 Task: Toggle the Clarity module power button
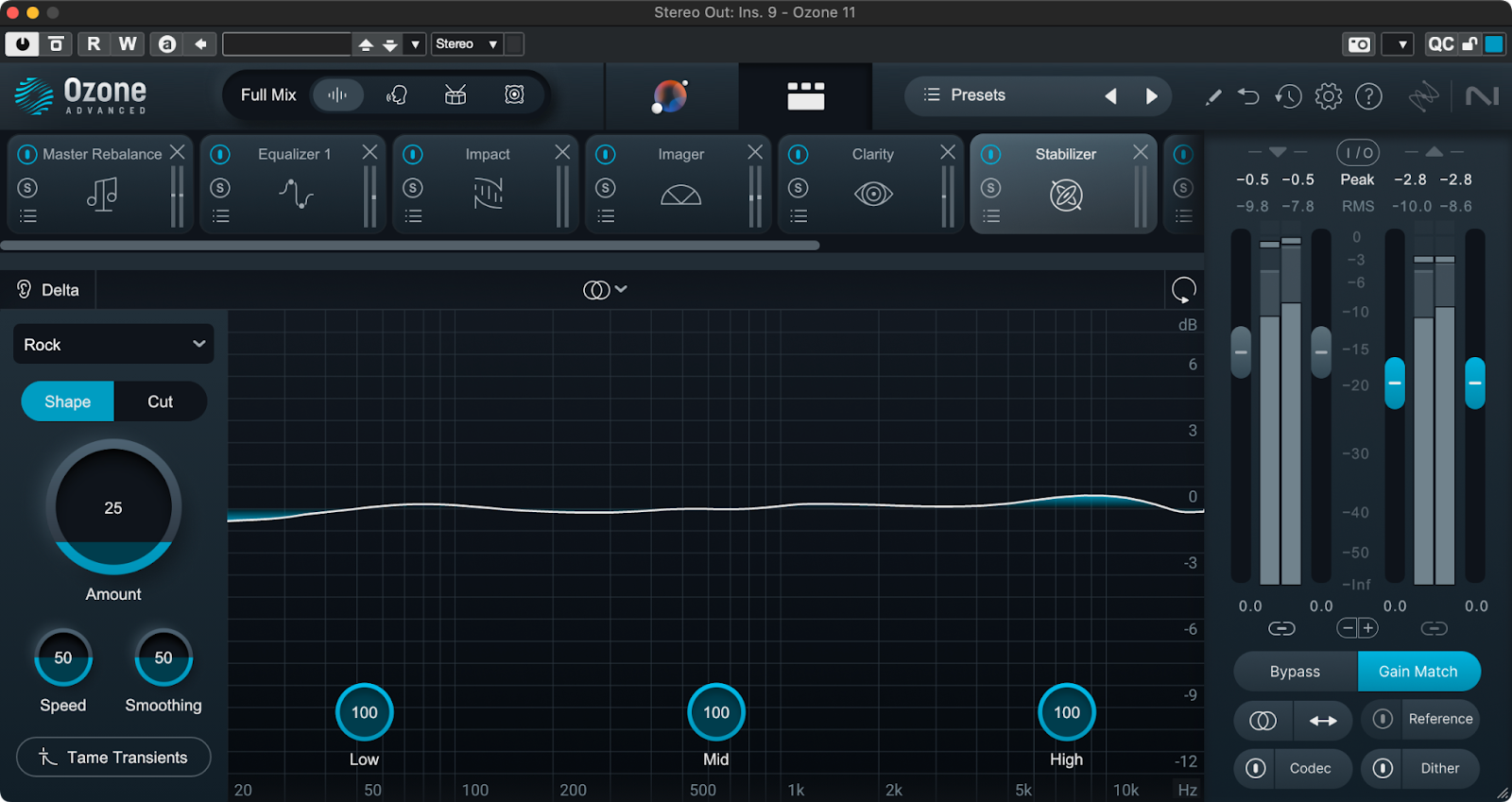pyautogui.click(x=799, y=154)
